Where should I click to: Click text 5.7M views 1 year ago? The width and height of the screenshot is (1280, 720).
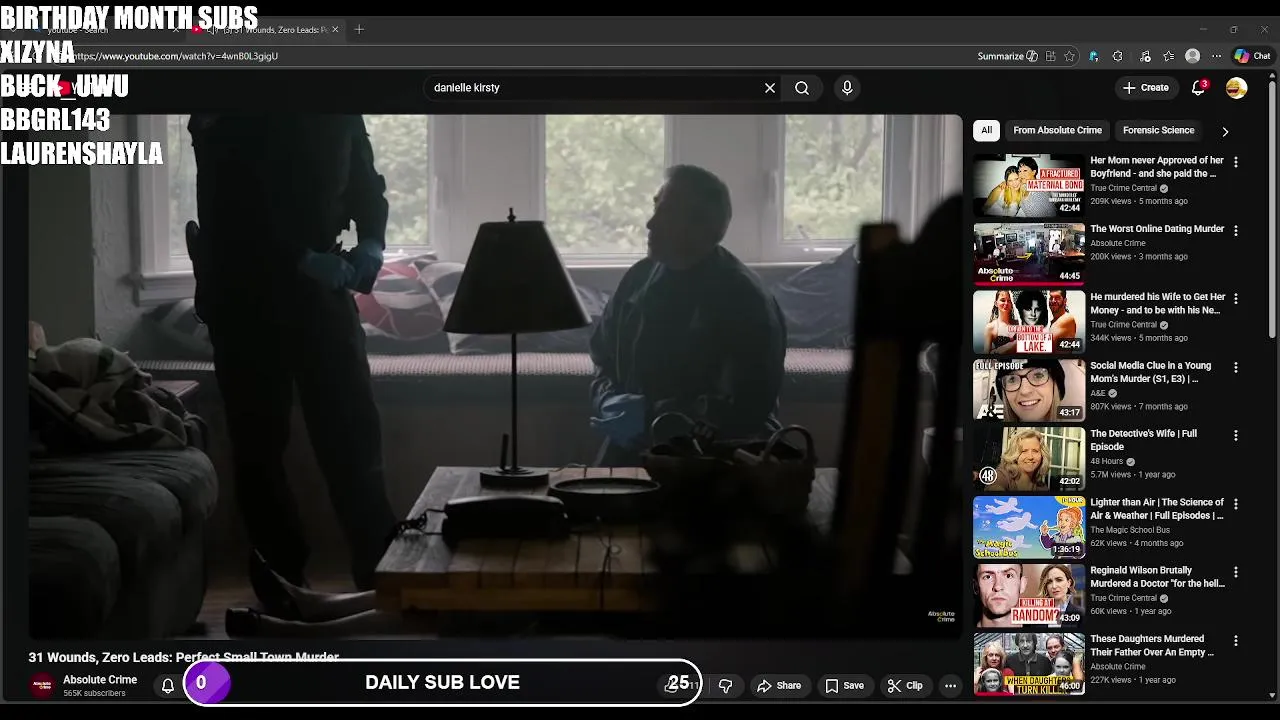pyautogui.click(x=1132, y=475)
